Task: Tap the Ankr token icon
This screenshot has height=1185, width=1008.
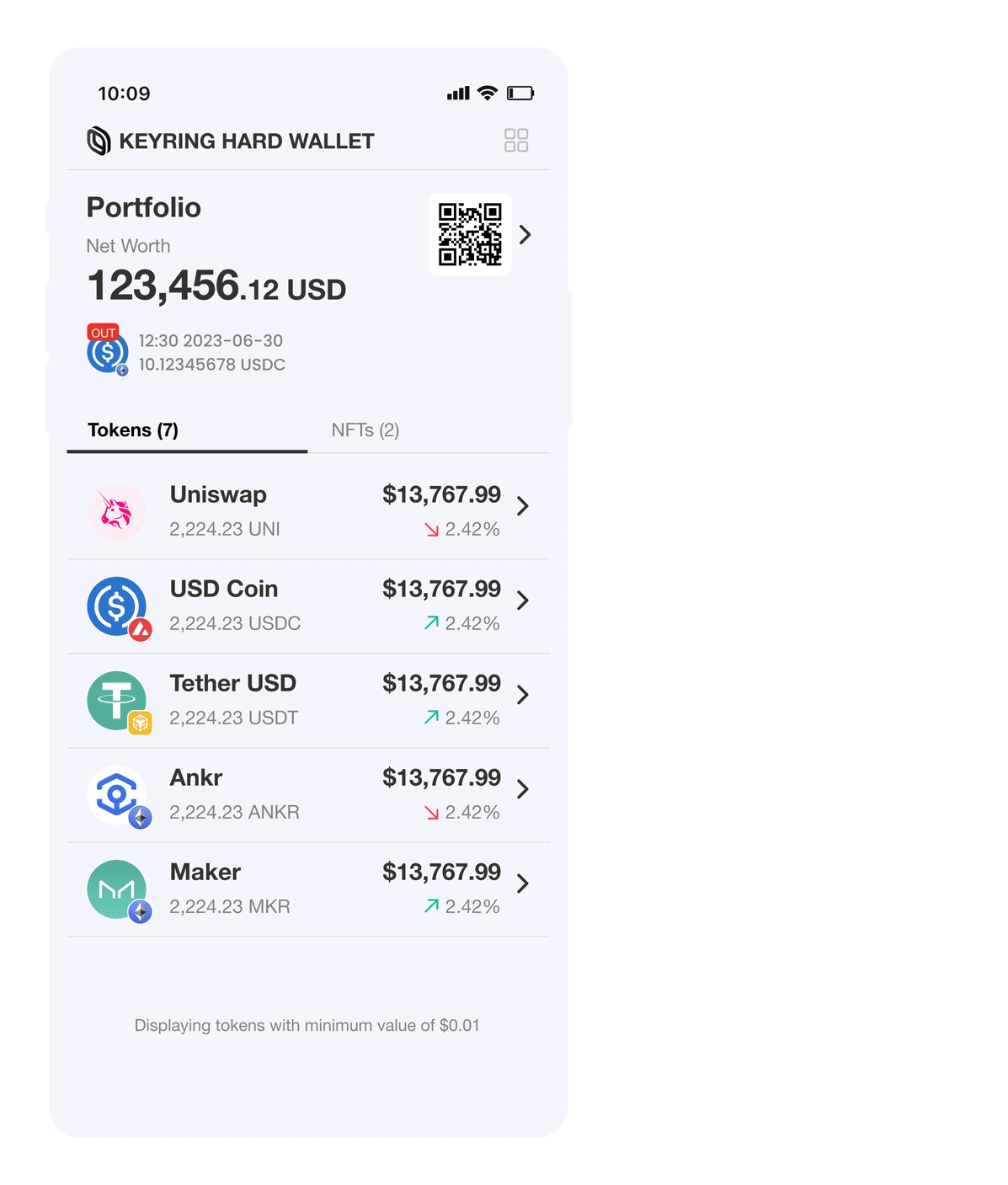Action: [116, 794]
